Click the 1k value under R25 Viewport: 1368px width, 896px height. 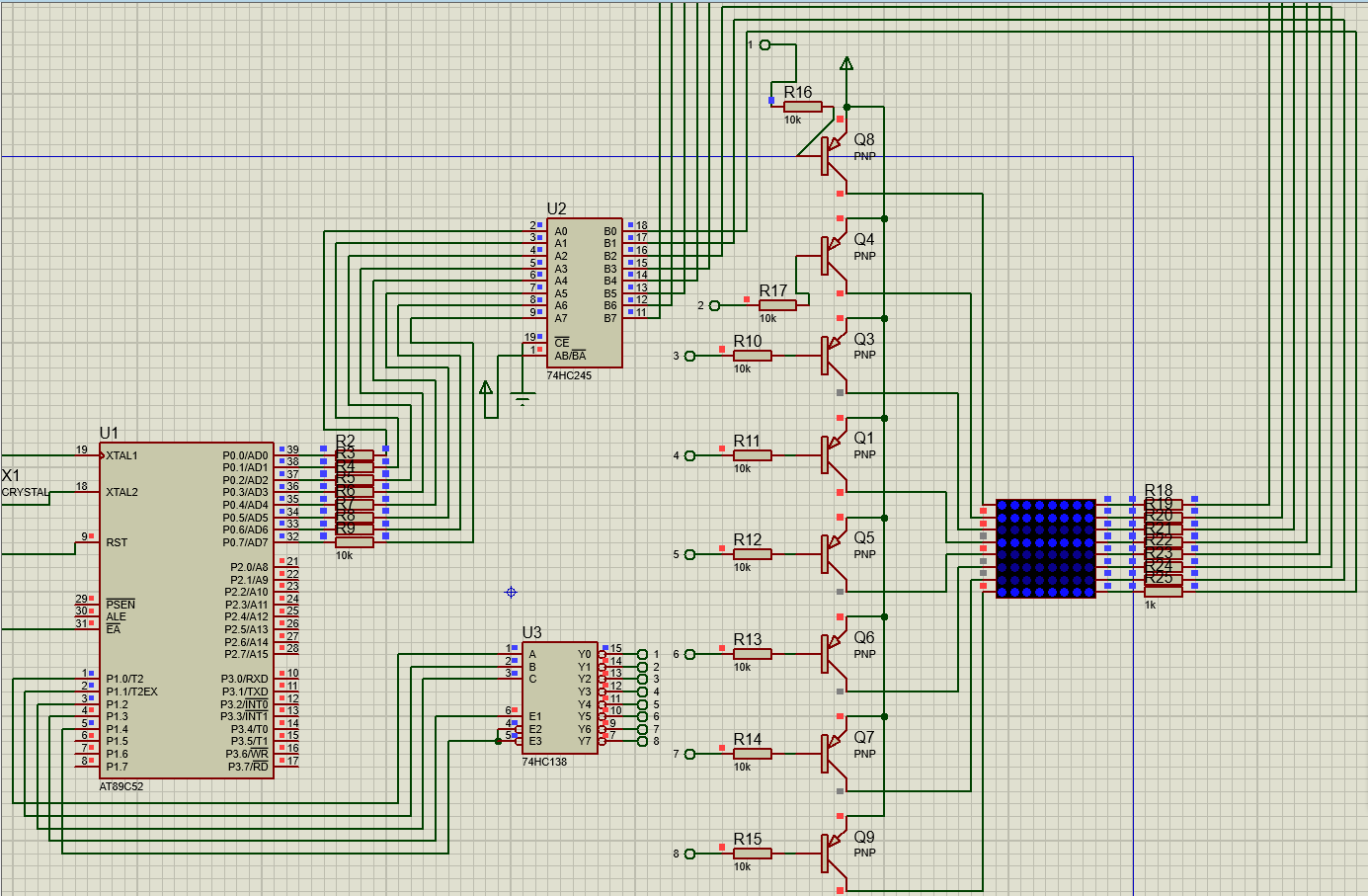pos(1151,605)
